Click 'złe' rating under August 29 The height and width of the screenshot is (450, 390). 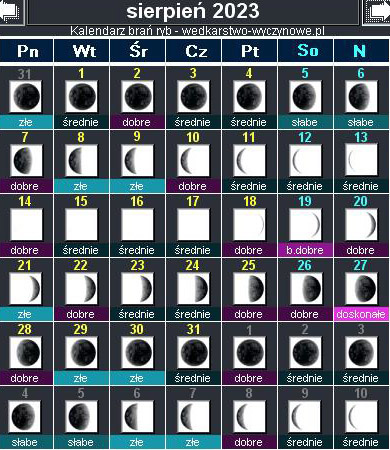tap(82, 378)
